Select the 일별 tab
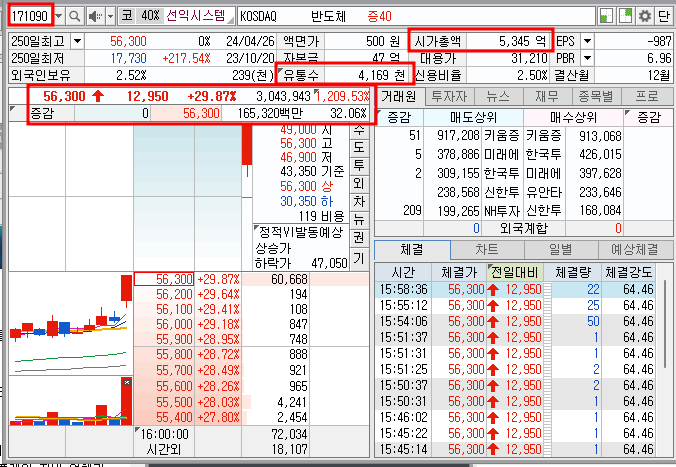 pyautogui.click(x=561, y=249)
